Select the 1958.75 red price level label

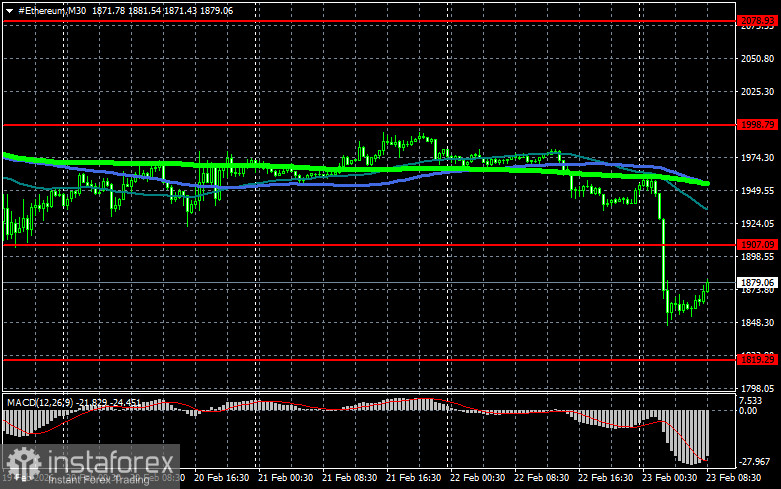coord(756,124)
